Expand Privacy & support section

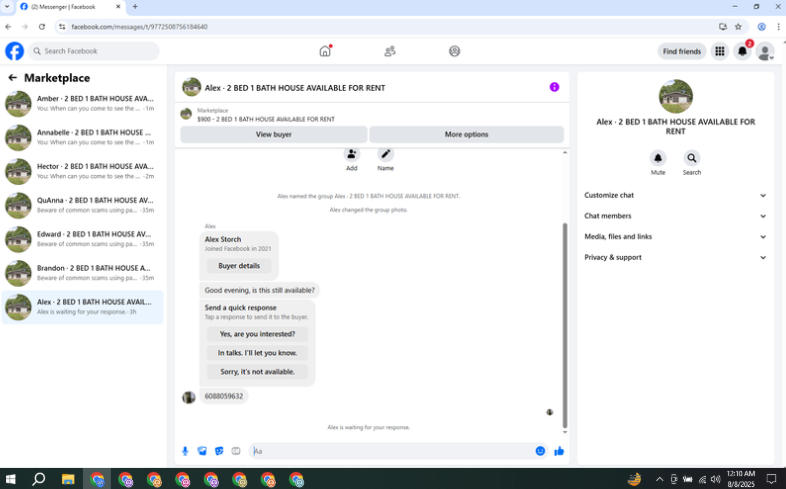tap(675, 257)
